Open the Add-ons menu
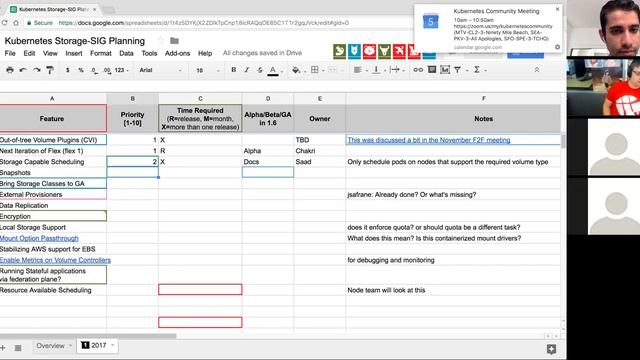The width and height of the screenshot is (640, 360). [177, 53]
